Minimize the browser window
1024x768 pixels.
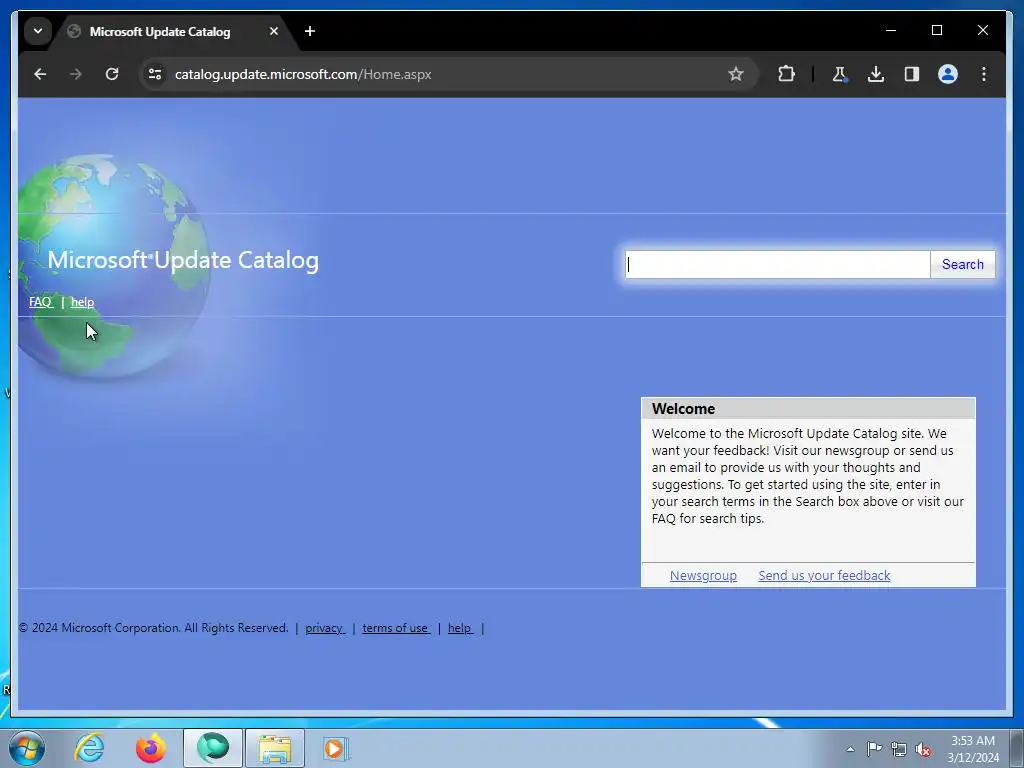(x=891, y=30)
